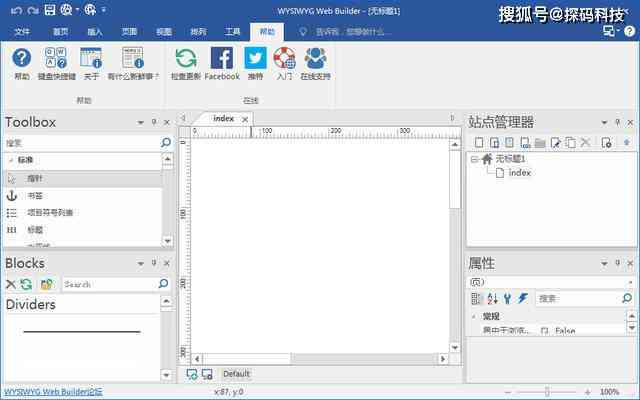Image resolution: width=640 pixels, height=400 pixels.
Task: Click first breakpoint icon beside Default
Action: pos(191,374)
